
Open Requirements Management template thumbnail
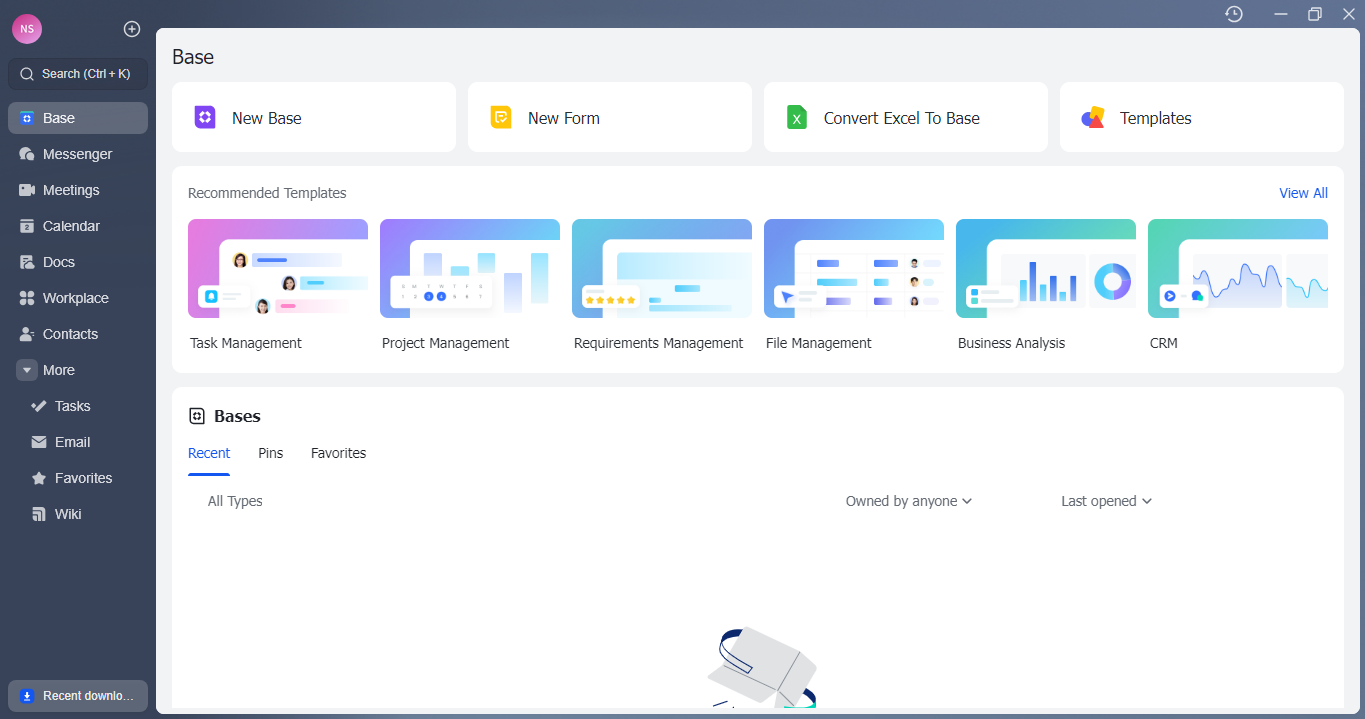pos(662,269)
